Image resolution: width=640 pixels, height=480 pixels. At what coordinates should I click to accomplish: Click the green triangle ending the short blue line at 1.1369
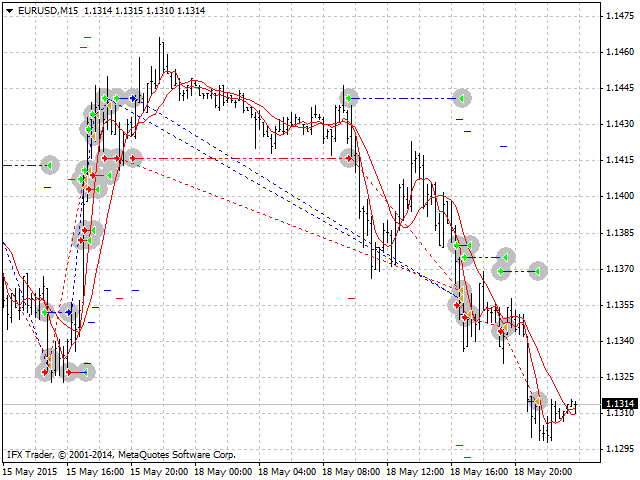(538, 271)
